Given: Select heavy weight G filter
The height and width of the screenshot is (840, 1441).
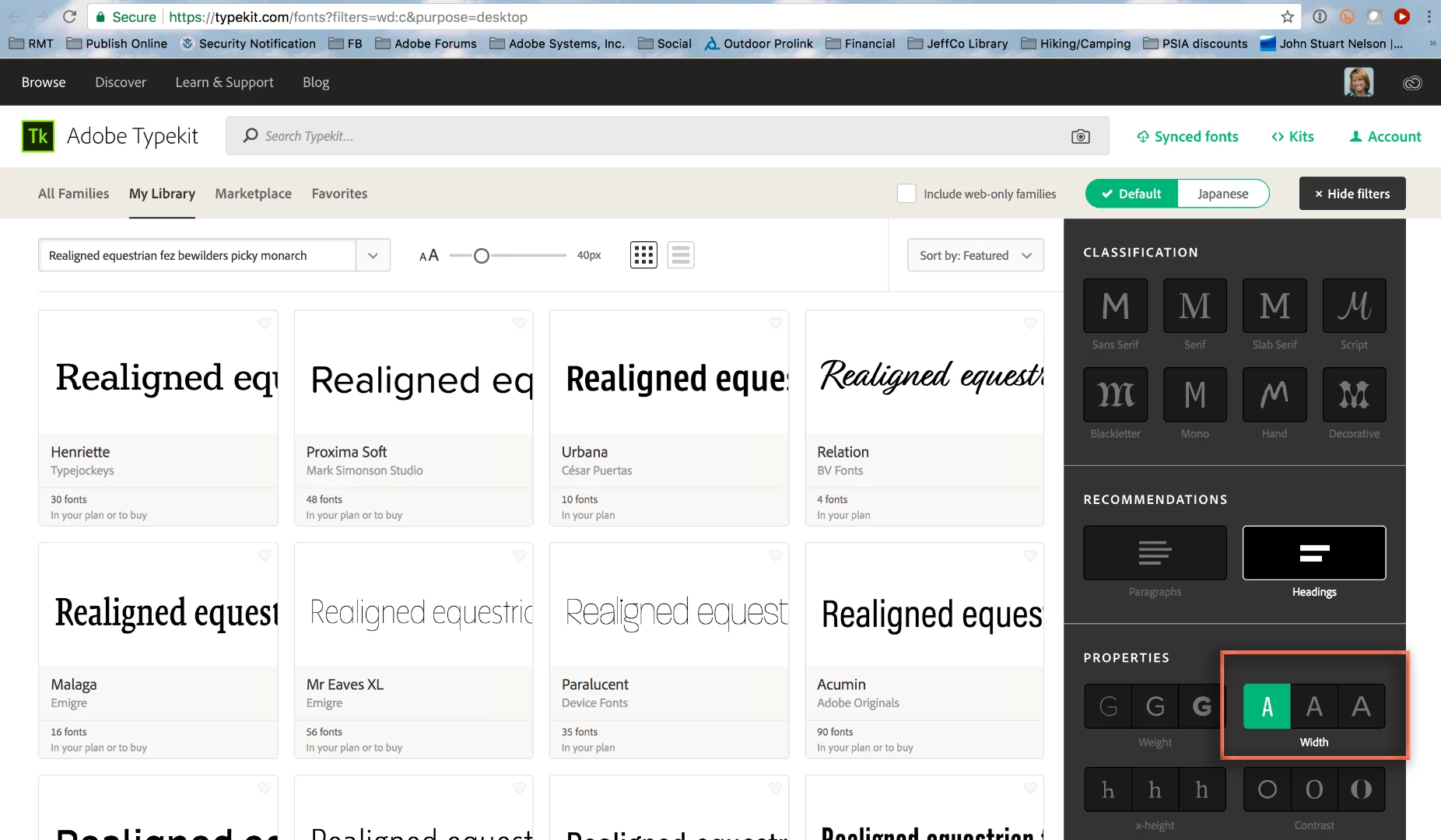Looking at the screenshot, I should (1202, 706).
